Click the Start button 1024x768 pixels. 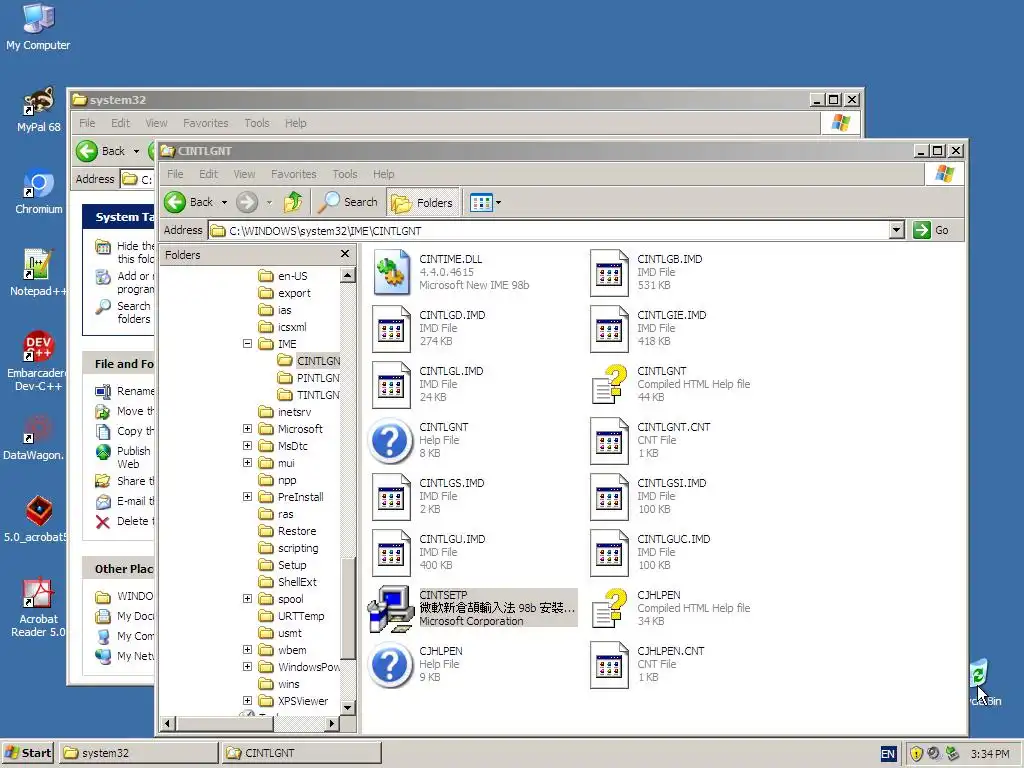[x=27, y=753]
